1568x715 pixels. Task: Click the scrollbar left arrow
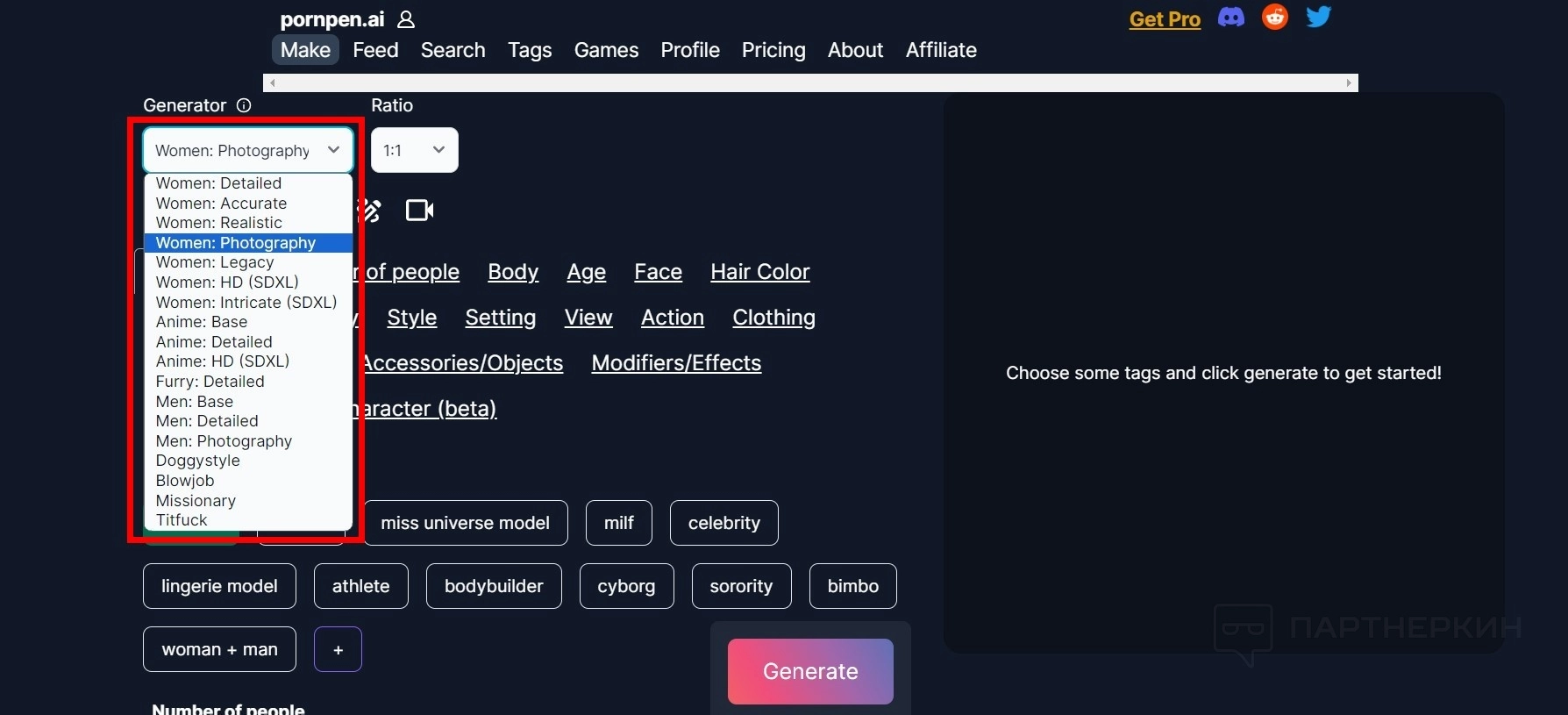coord(273,83)
